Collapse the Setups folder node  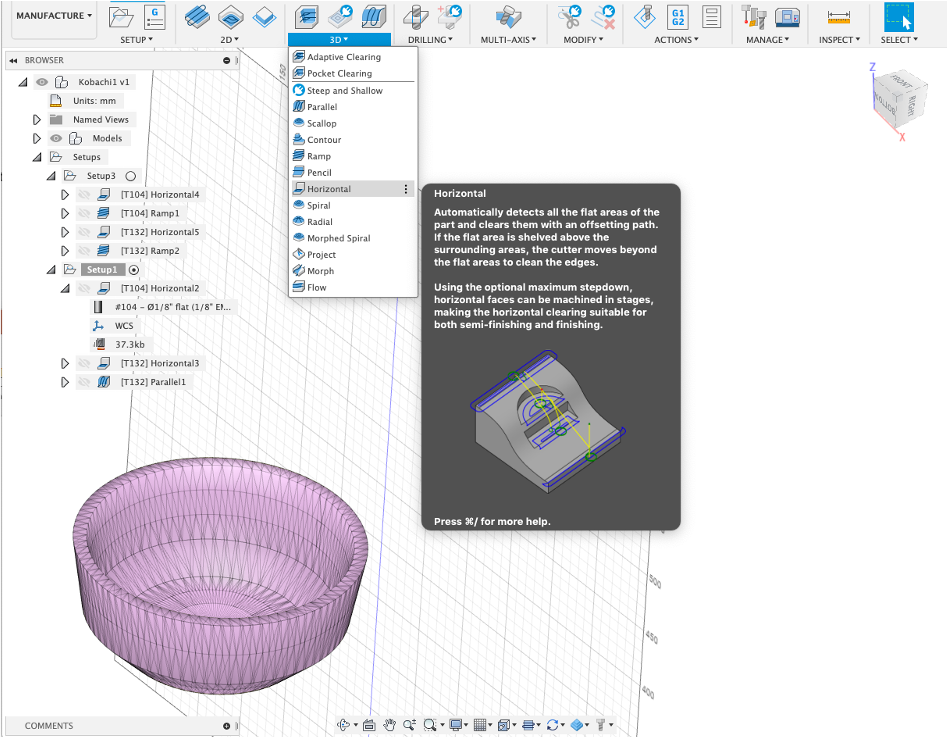pyautogui.click(x=37, y=157)
